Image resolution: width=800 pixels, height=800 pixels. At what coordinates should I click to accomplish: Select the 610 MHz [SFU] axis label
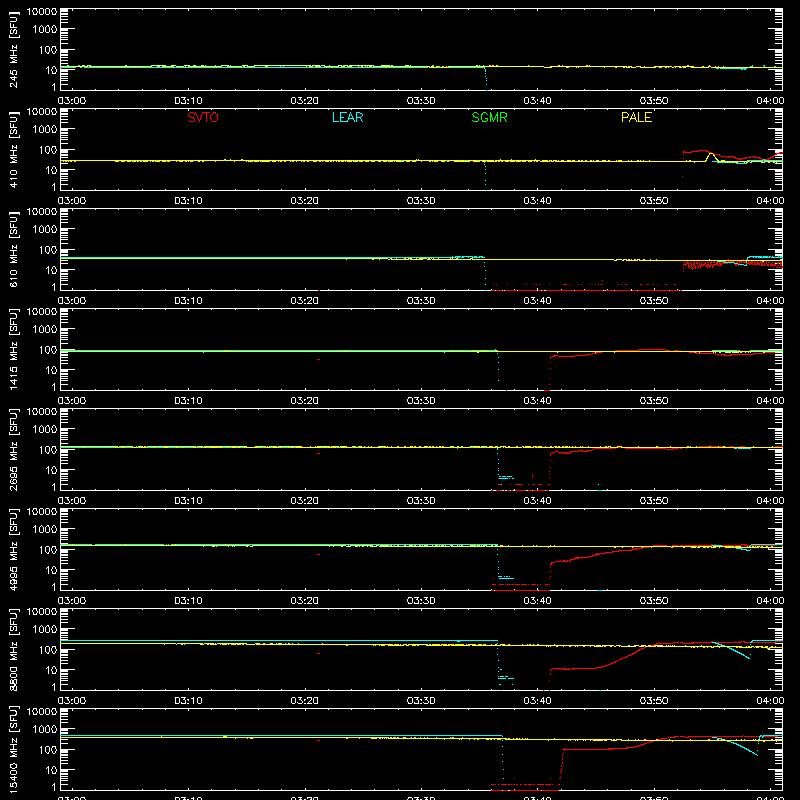click(14, 250)
